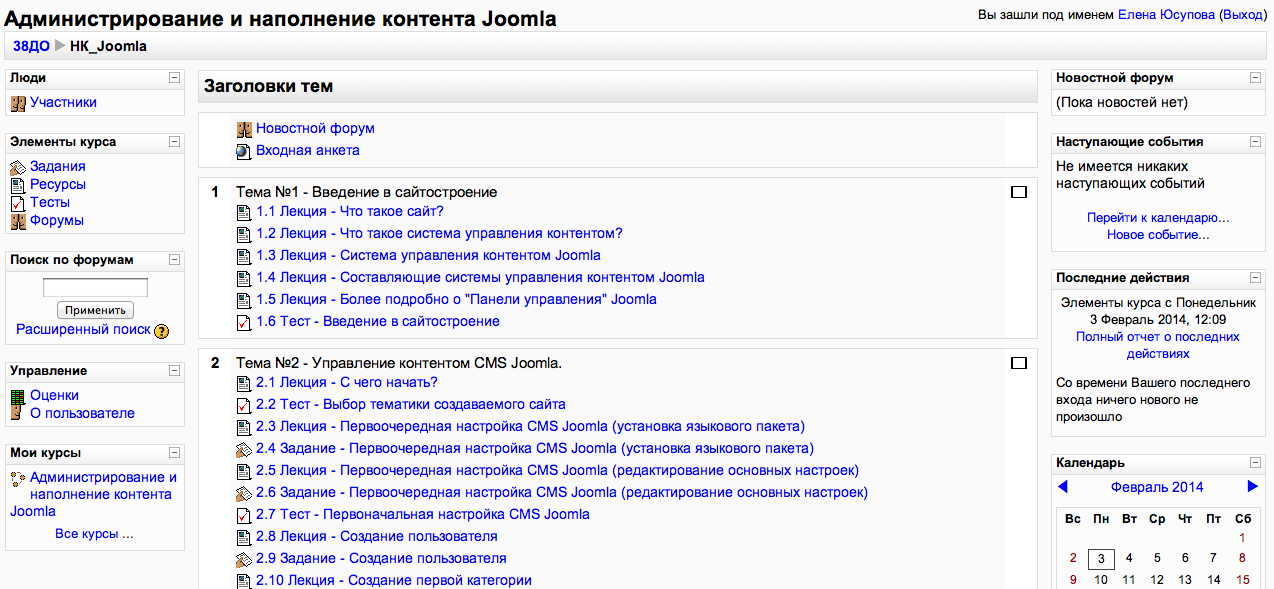Open the ЗВДО breadcrumb link
The height and width of the screenshot is (589, 1274).
coord(31,46)
